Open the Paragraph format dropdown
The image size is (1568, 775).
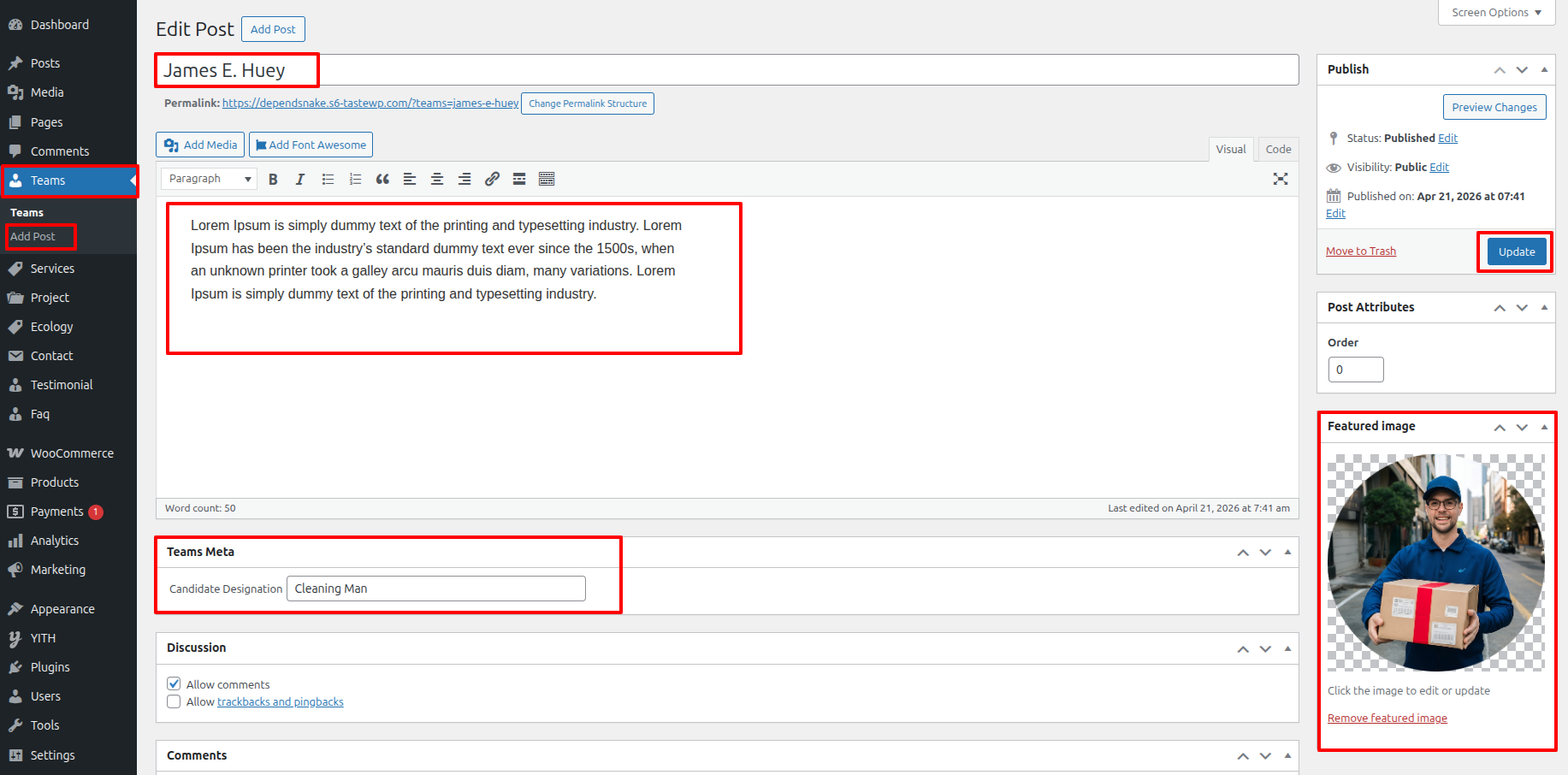pos(210,179)
